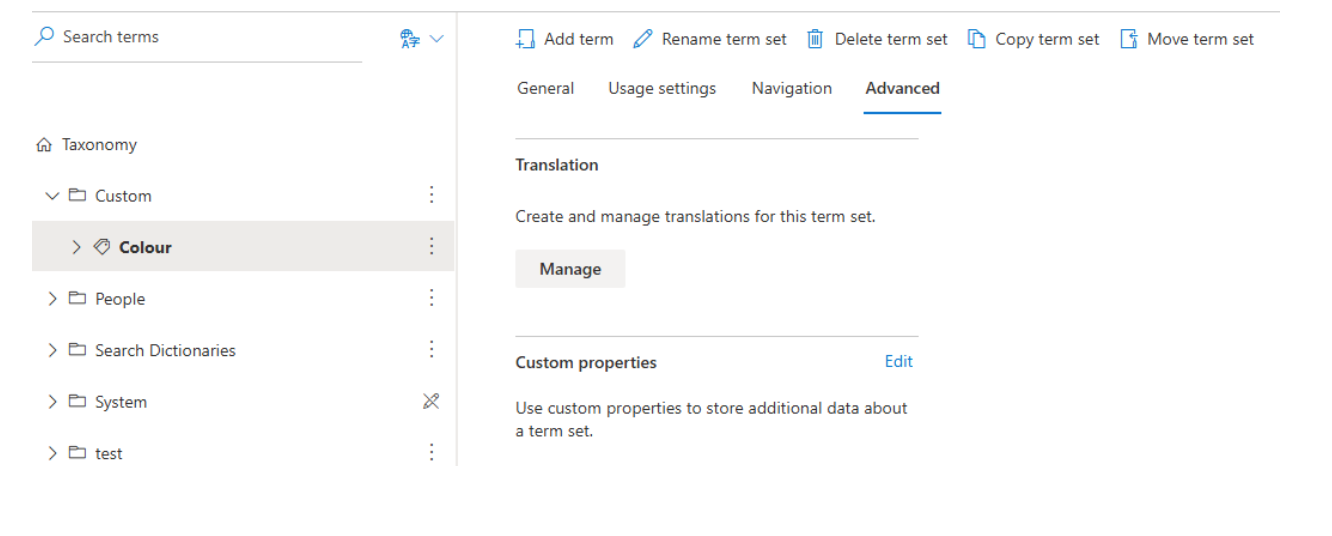1332x536 pixels.
Task: Click the Copy term set icon
Action: (977, 39)
